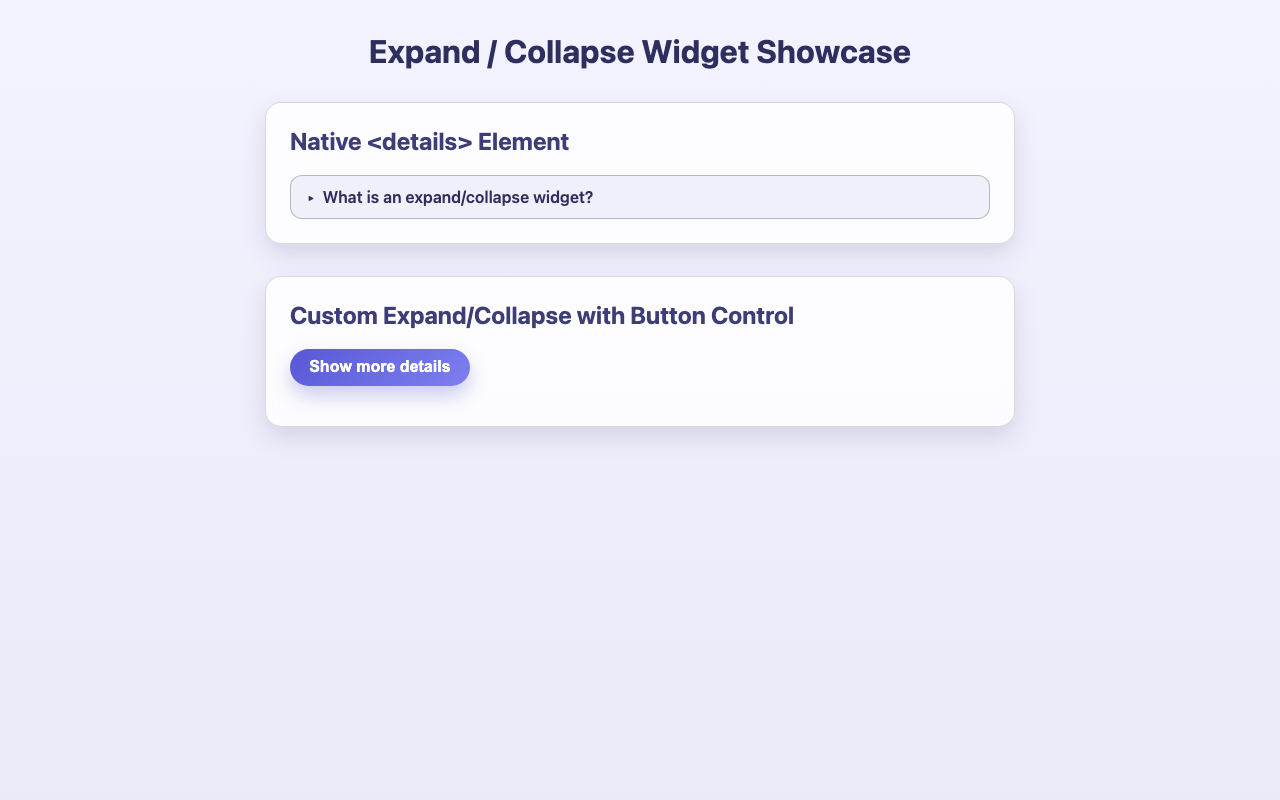
Task: Click the disclosure triangle next to the question
Action: (311, 197)
